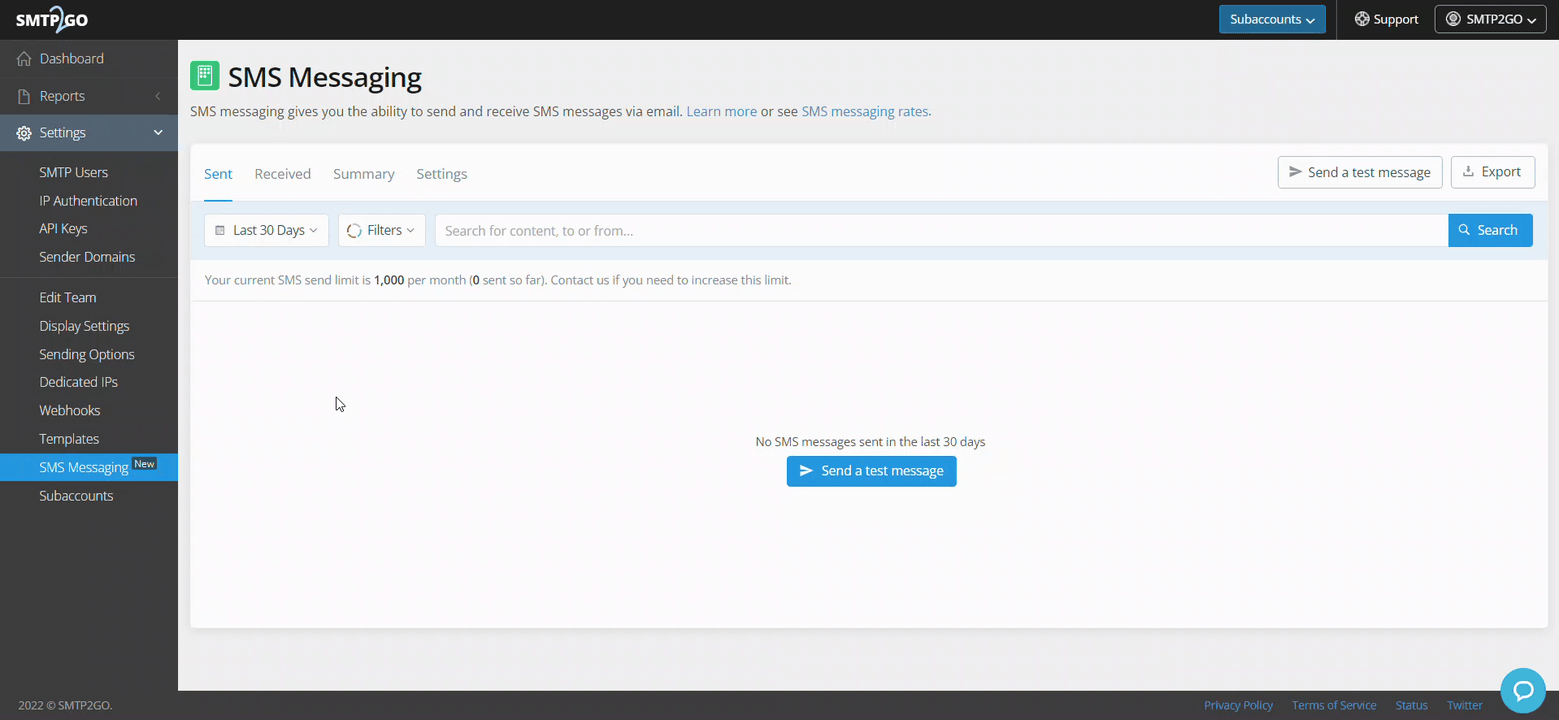Open the SMTP2GO account menu
The width and height of the screenshot is (1559, 720).
pyautogui.click(x=1491, y=19)
